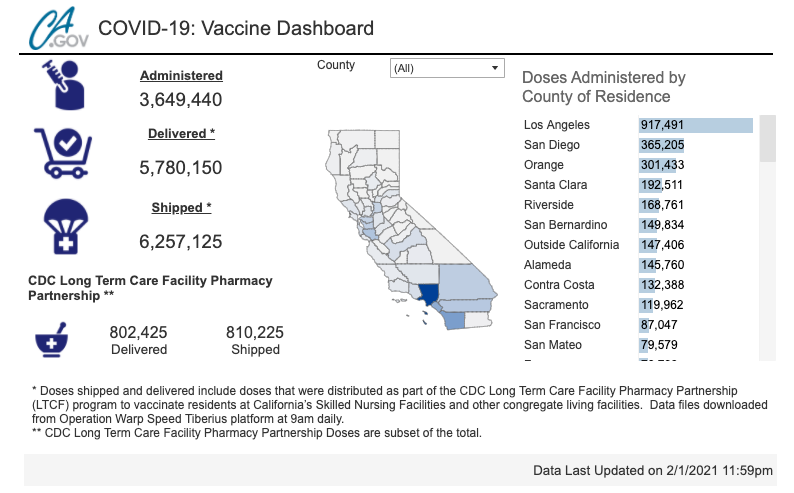Click the Shipped heading label
Viewport: 794px width, 493px height.
(181, 208)
